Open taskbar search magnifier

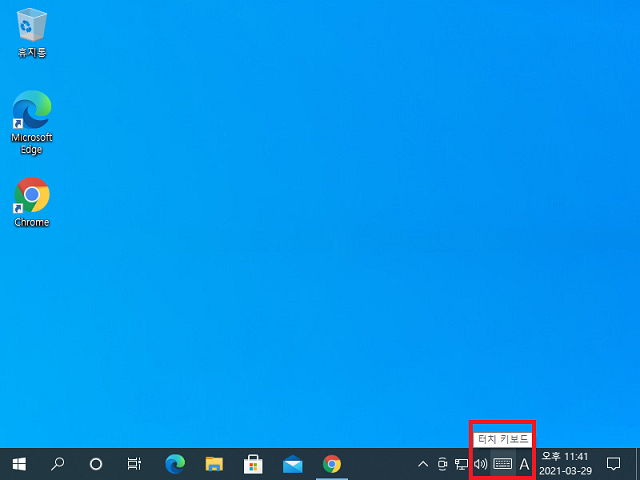(57, 464)
